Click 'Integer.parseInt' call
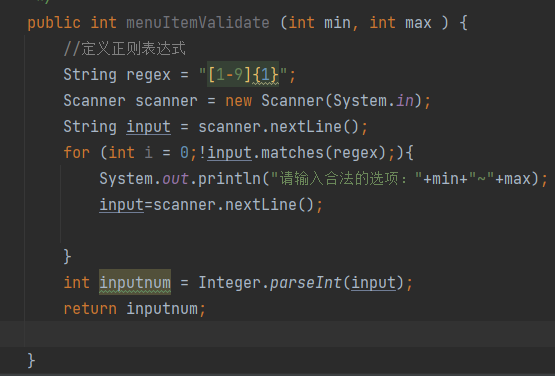 (269, 283)
